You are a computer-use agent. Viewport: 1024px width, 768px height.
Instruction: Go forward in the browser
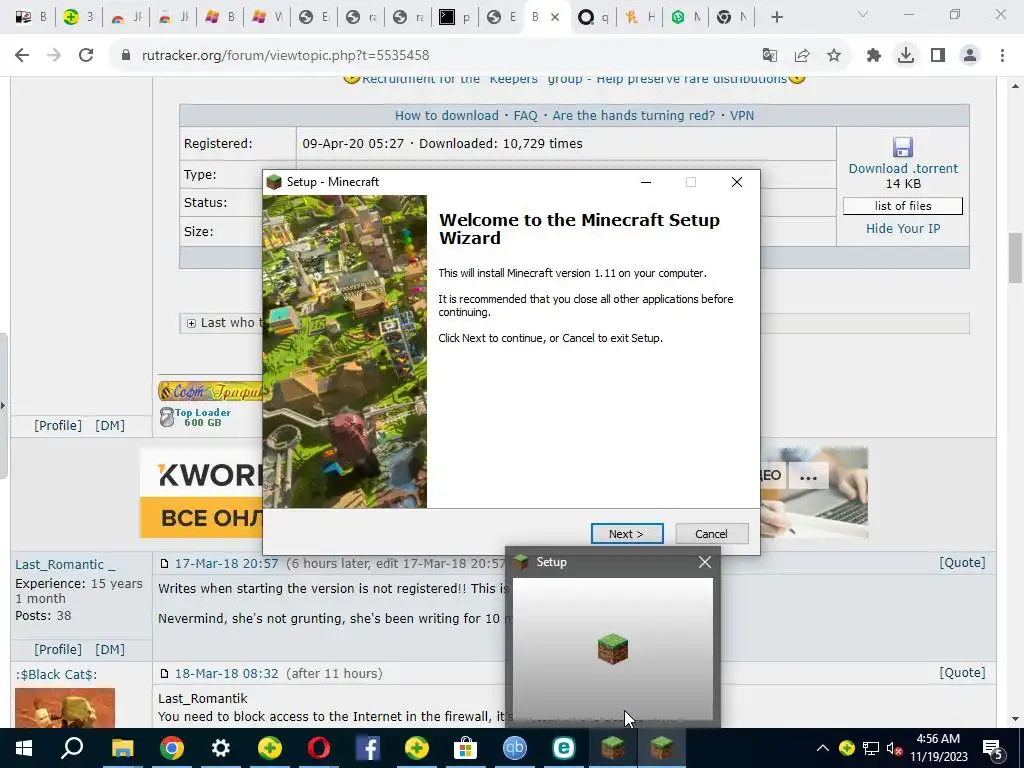click(54, 56)
